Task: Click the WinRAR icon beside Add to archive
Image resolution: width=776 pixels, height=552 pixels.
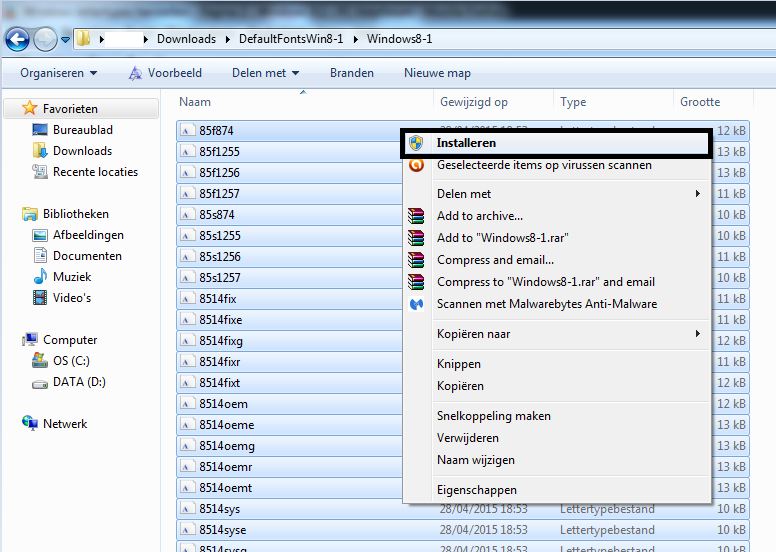Action: coord(417,216)
